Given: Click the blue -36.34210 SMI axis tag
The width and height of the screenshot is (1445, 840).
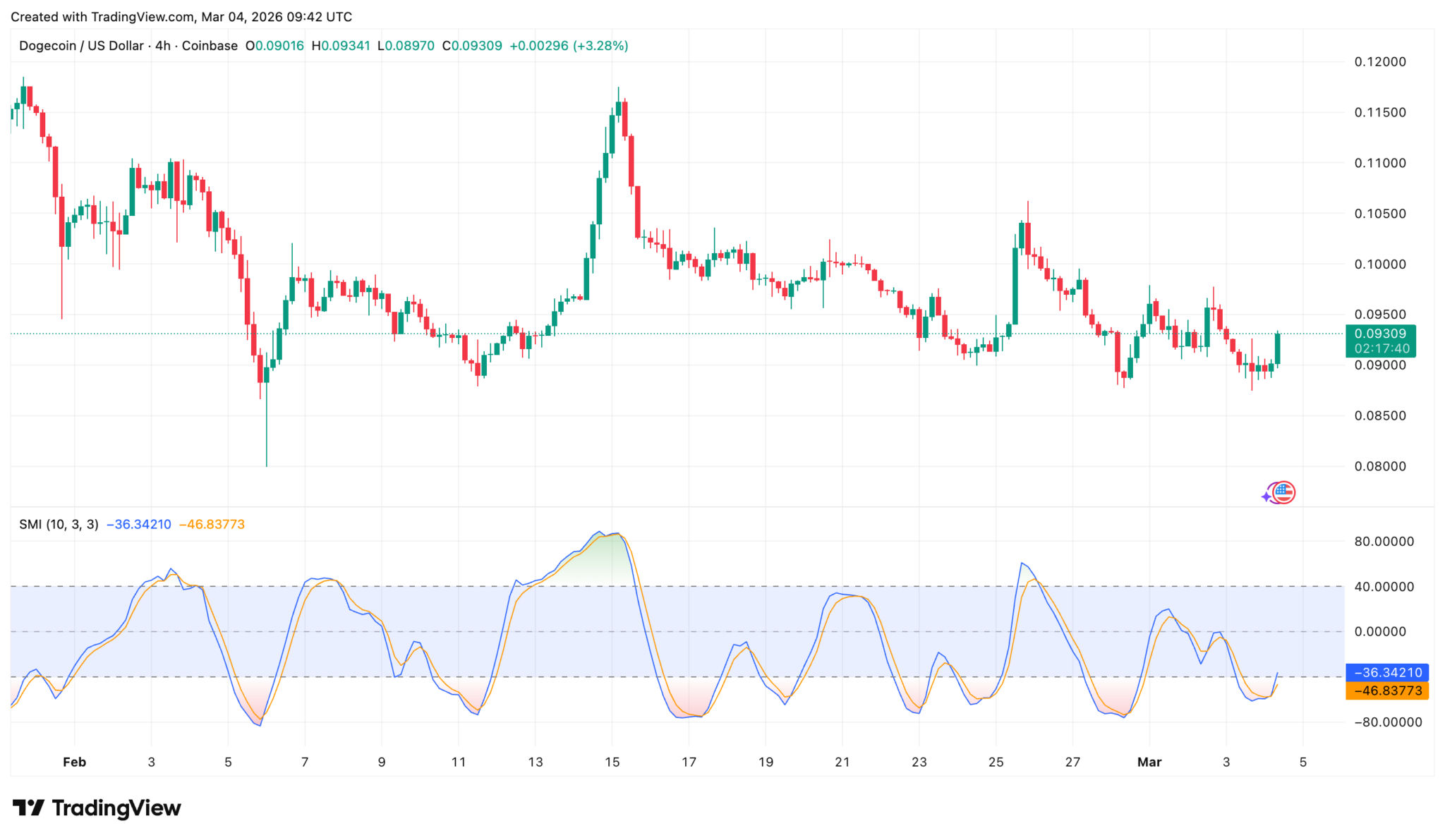Looking at the screenshot, I should (x=1386, y=673).
